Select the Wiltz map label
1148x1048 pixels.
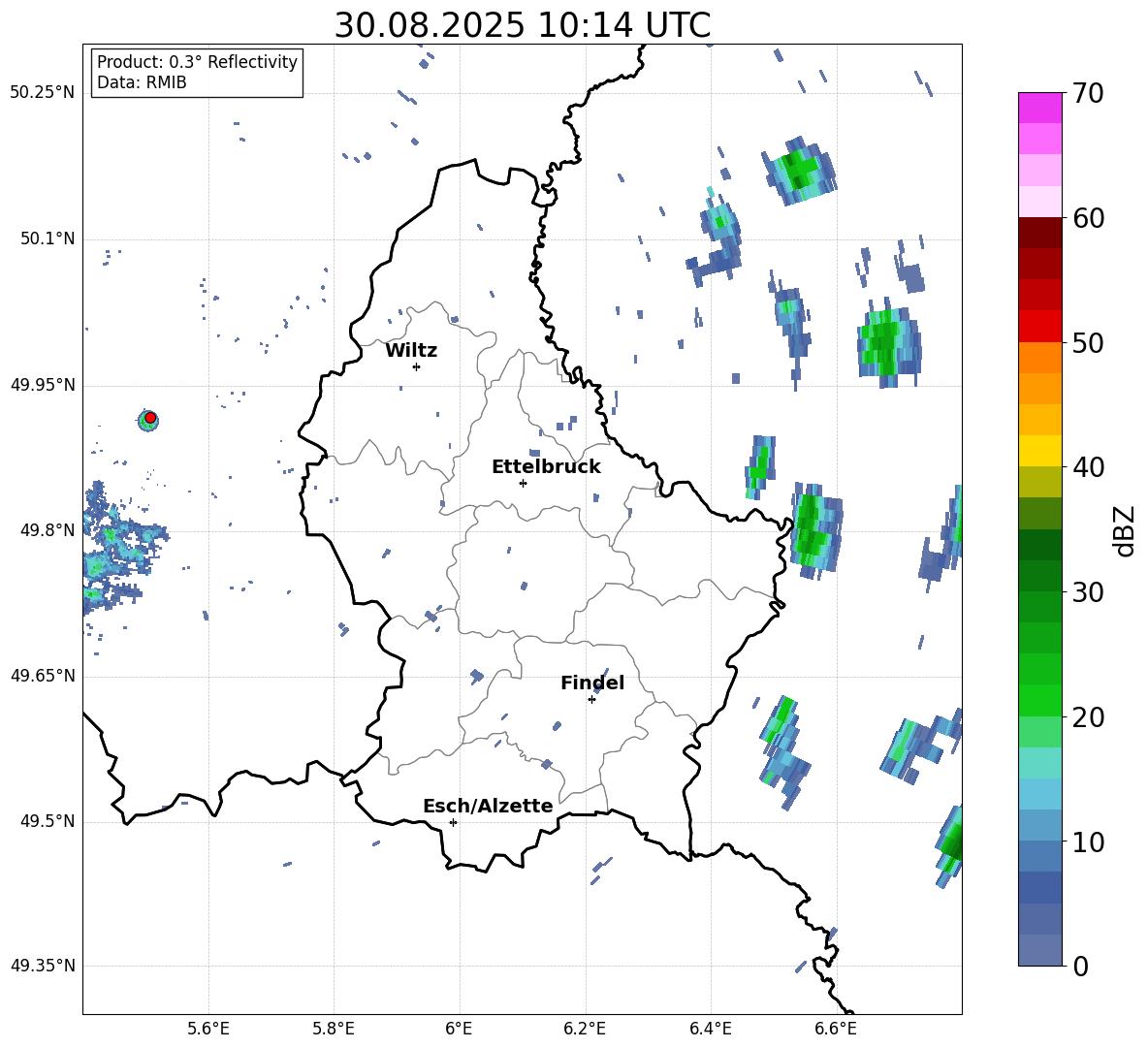coord(411,351)
